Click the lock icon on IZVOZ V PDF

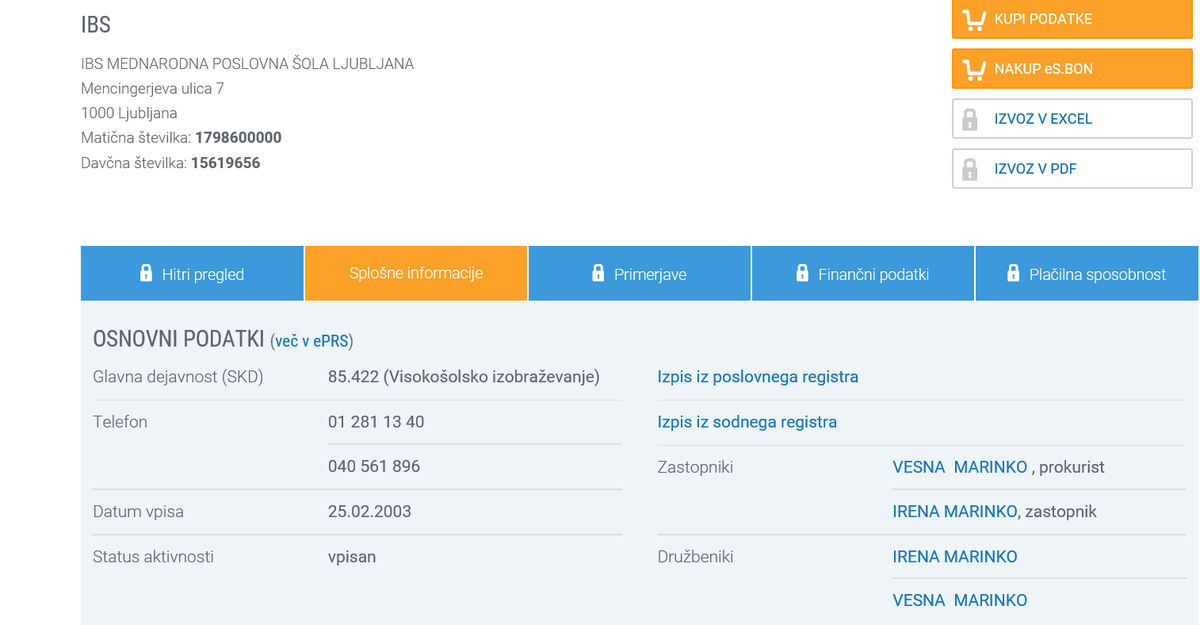click(x=969, y=169)
